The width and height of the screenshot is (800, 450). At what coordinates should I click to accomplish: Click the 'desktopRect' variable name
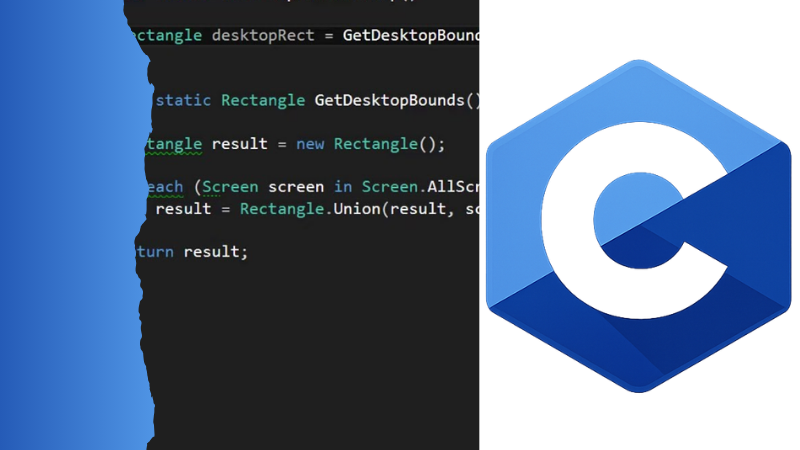point(263,36)
